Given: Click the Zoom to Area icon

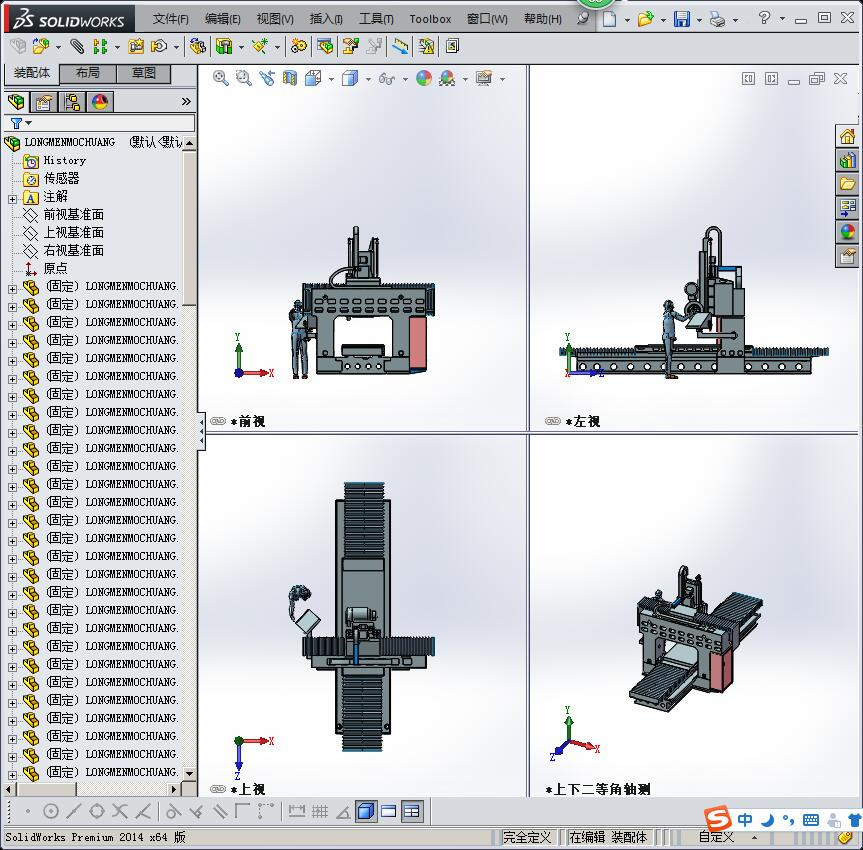Looking at the screenshot, I should tap(243, 78).
